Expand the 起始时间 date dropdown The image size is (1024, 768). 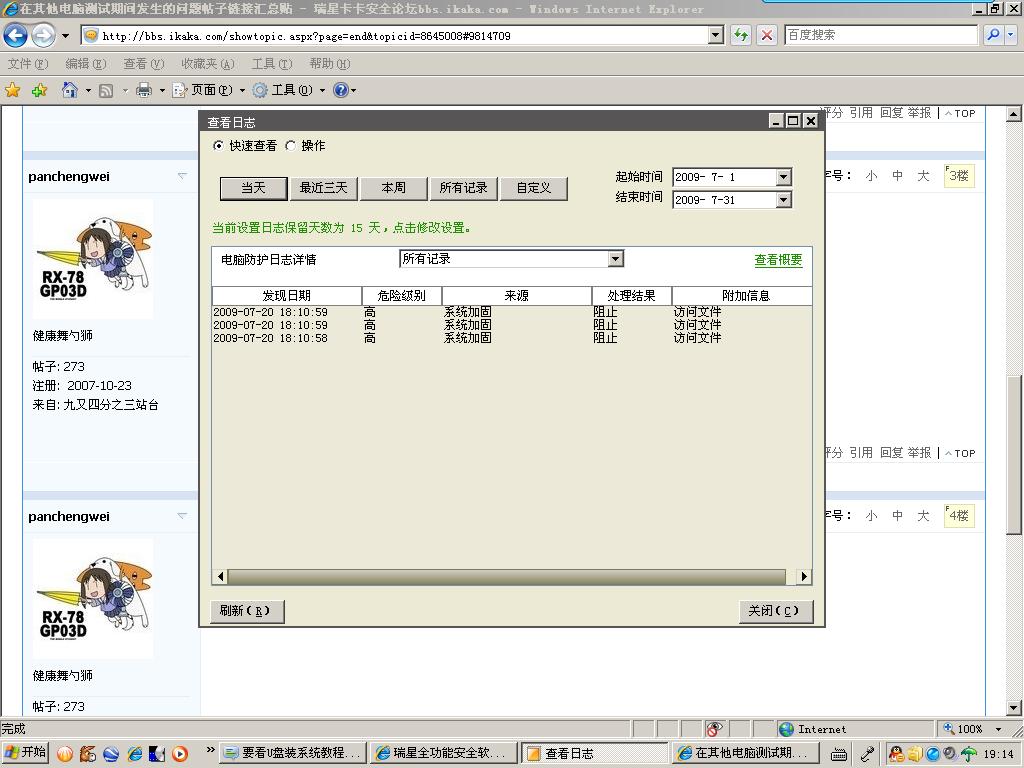pos(784,177)
